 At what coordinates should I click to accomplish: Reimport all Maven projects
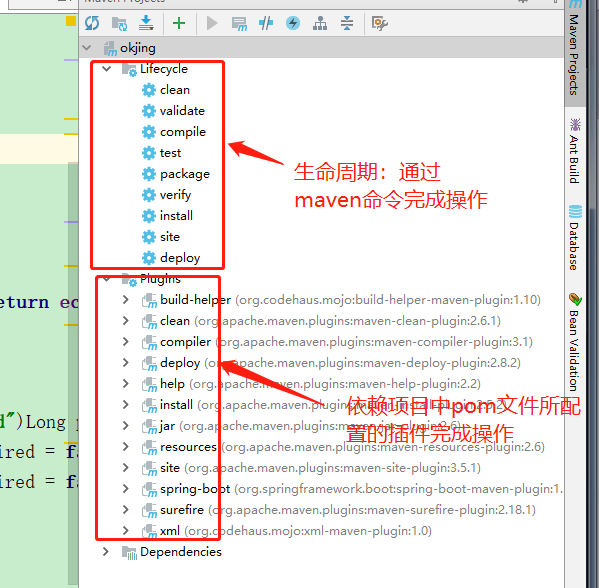click(x=92, y=23)
